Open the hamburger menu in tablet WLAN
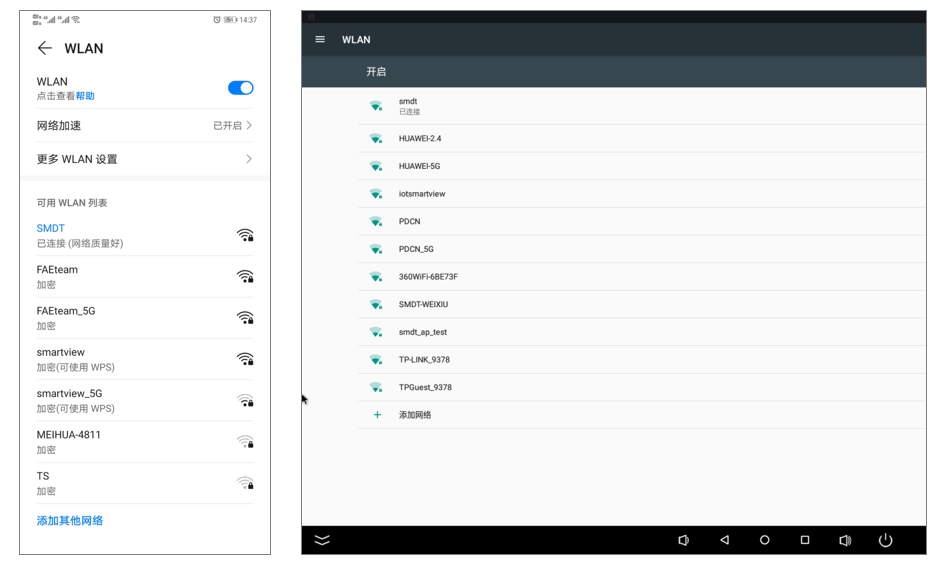Image resolution: width=948 pixels, height=573 pixels. 320,39
